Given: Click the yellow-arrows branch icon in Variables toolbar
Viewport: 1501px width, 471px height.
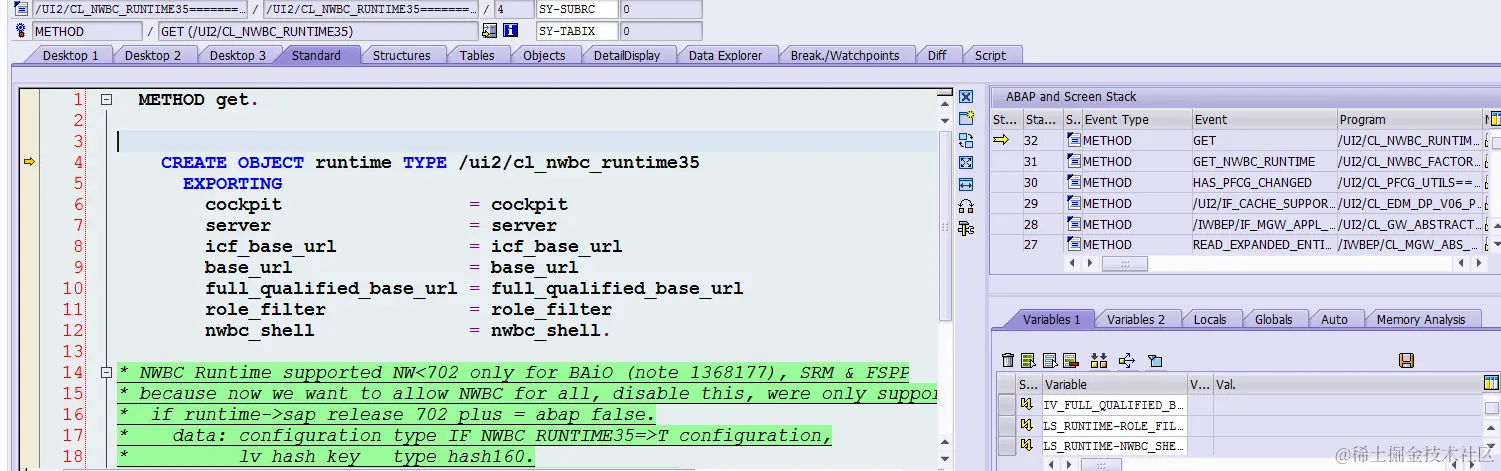Looking at the screenshot, I should (x=1127, y=360).
